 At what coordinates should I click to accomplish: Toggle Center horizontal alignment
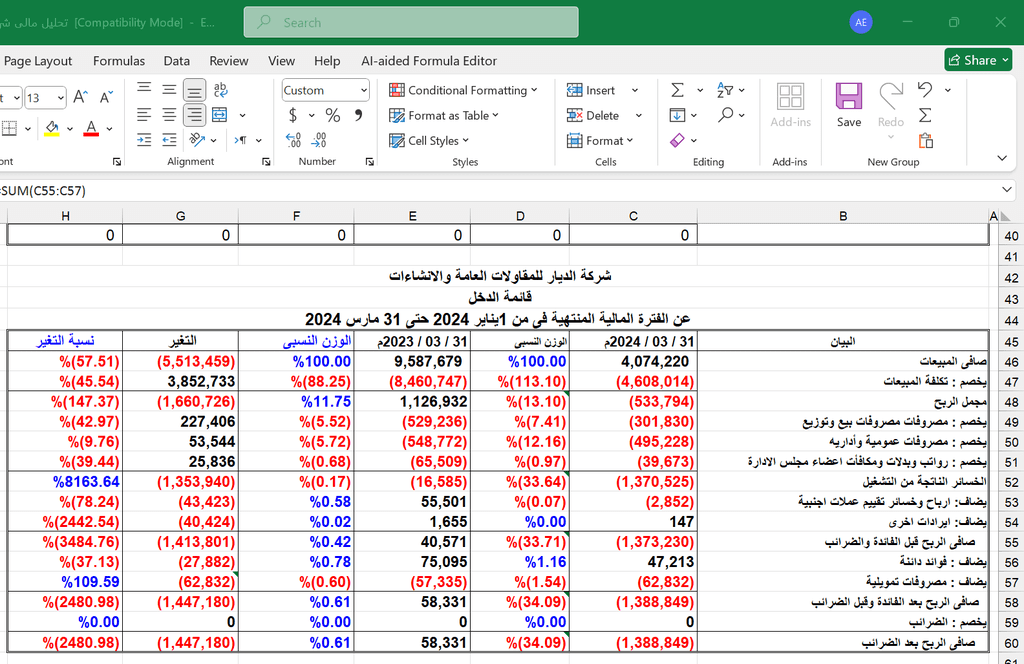pyautogui.click(x=169, y=115)
